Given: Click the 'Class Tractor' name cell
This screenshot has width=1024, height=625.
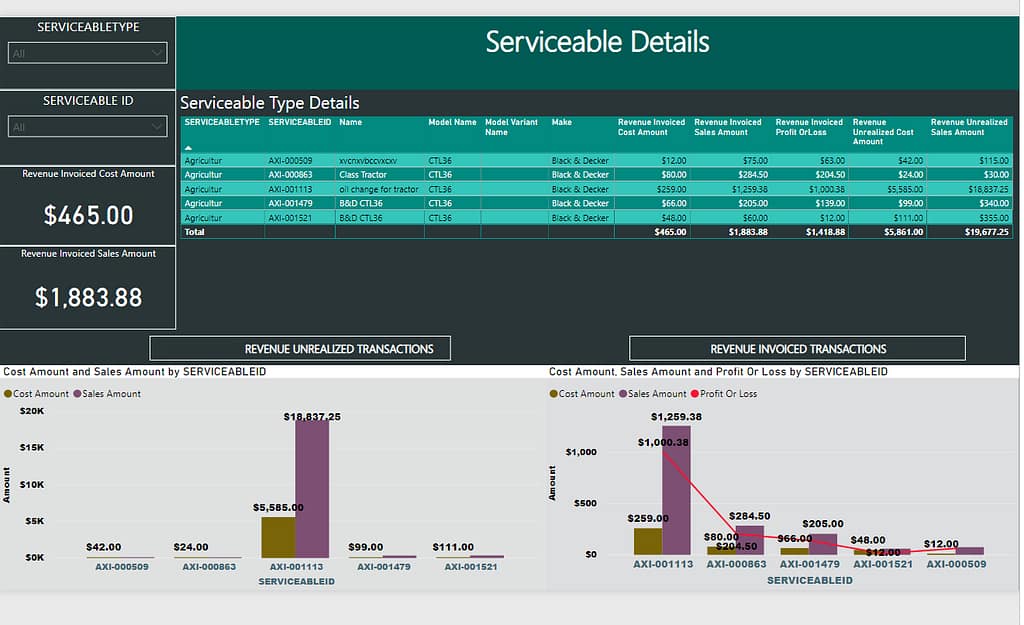Looking at the screenshot, I should 363,175.
